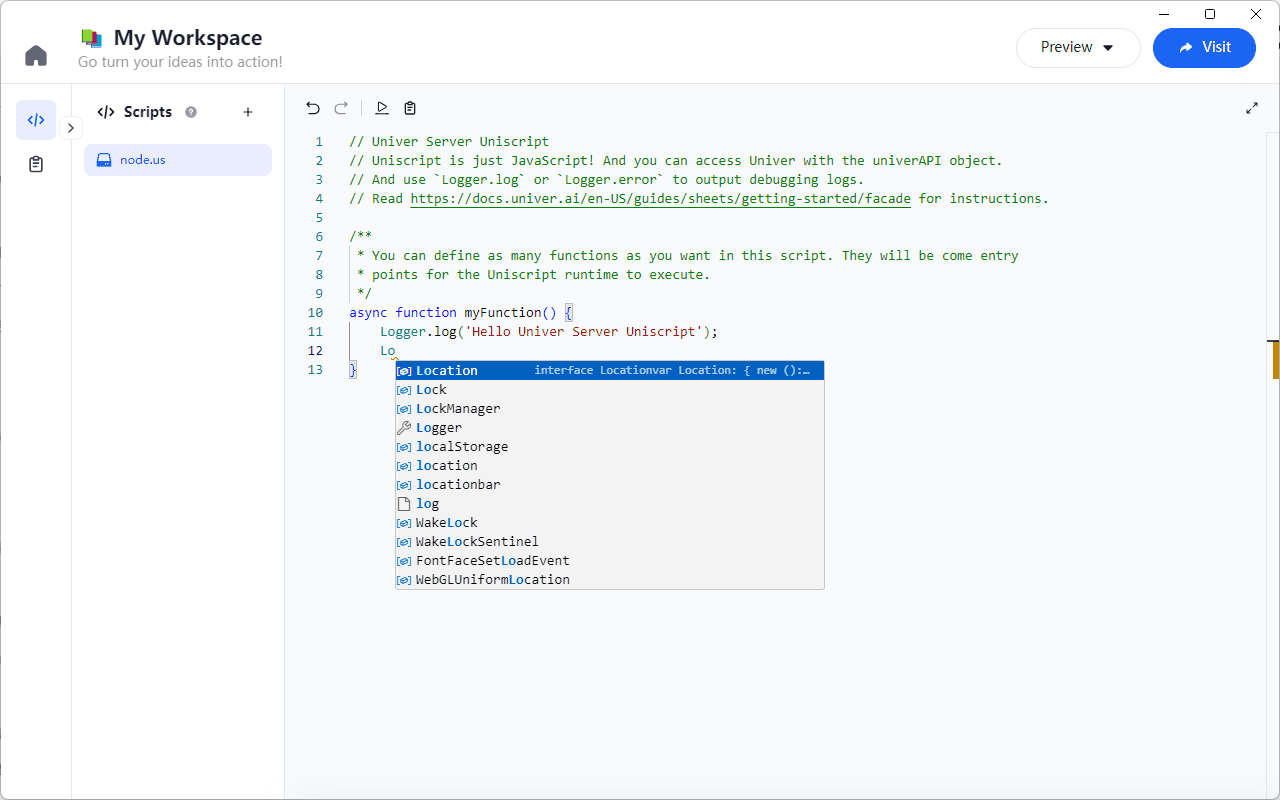
Task: Click 'Go turn your ideas into action!' subtitle
Action: (x=180, y=62)
